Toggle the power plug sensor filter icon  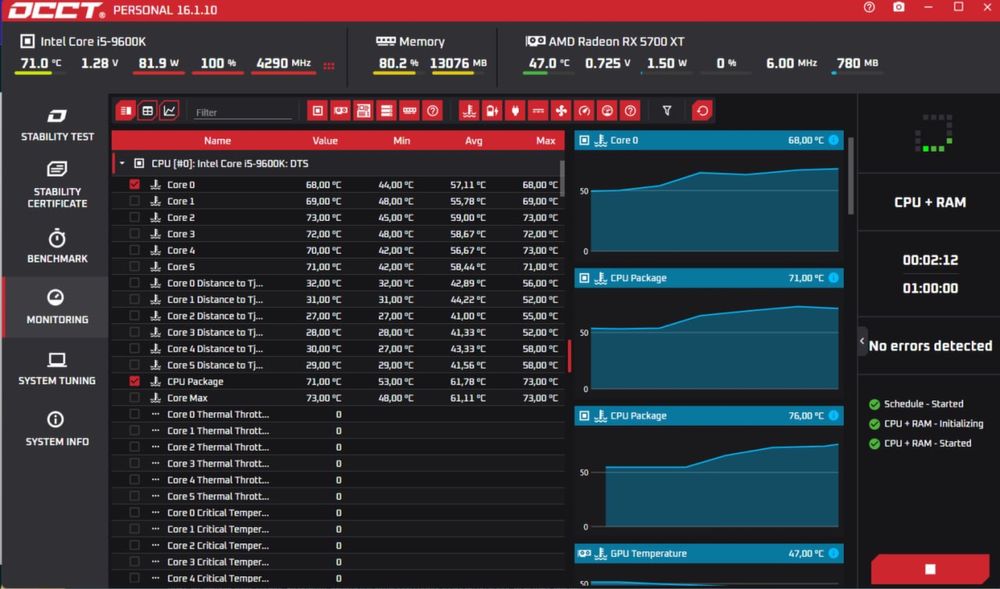515,111
